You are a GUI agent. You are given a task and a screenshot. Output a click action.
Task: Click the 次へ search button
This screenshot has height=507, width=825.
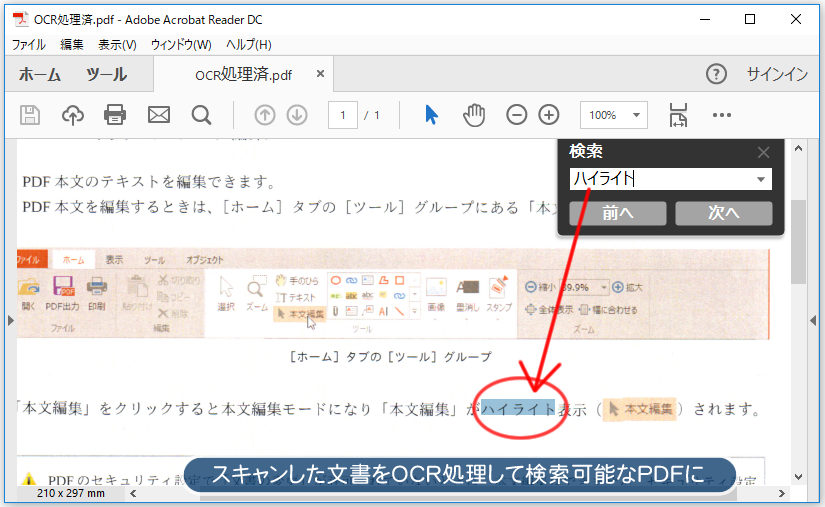(723, 213)
